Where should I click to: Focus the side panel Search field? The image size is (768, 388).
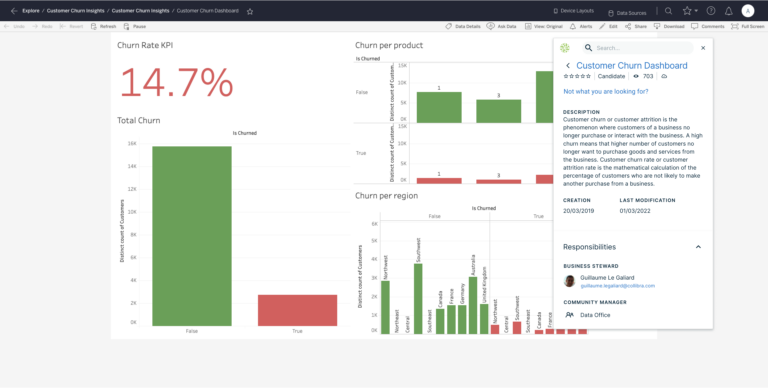pos(638,48)
